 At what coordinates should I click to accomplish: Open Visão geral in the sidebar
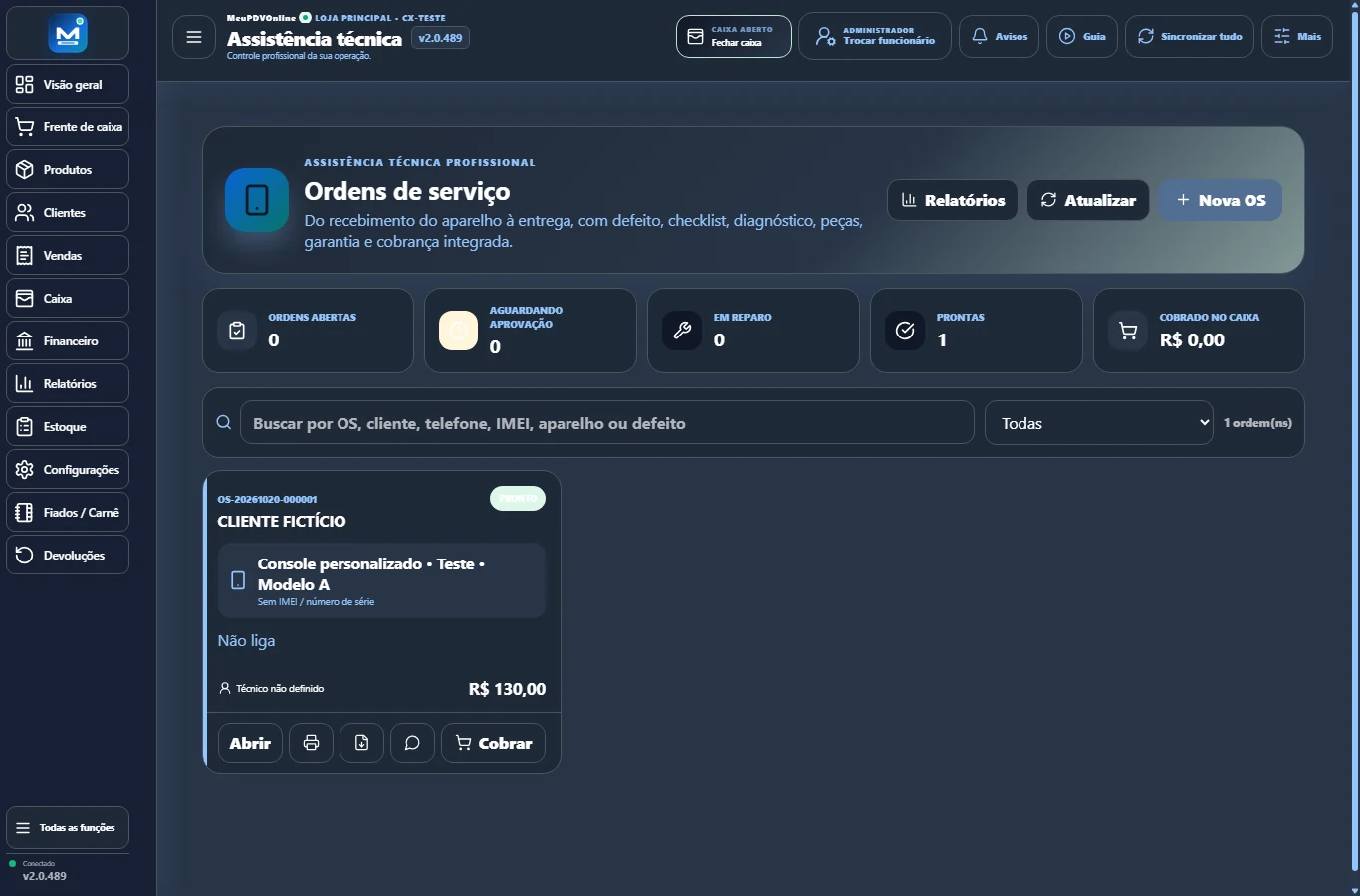68,85
